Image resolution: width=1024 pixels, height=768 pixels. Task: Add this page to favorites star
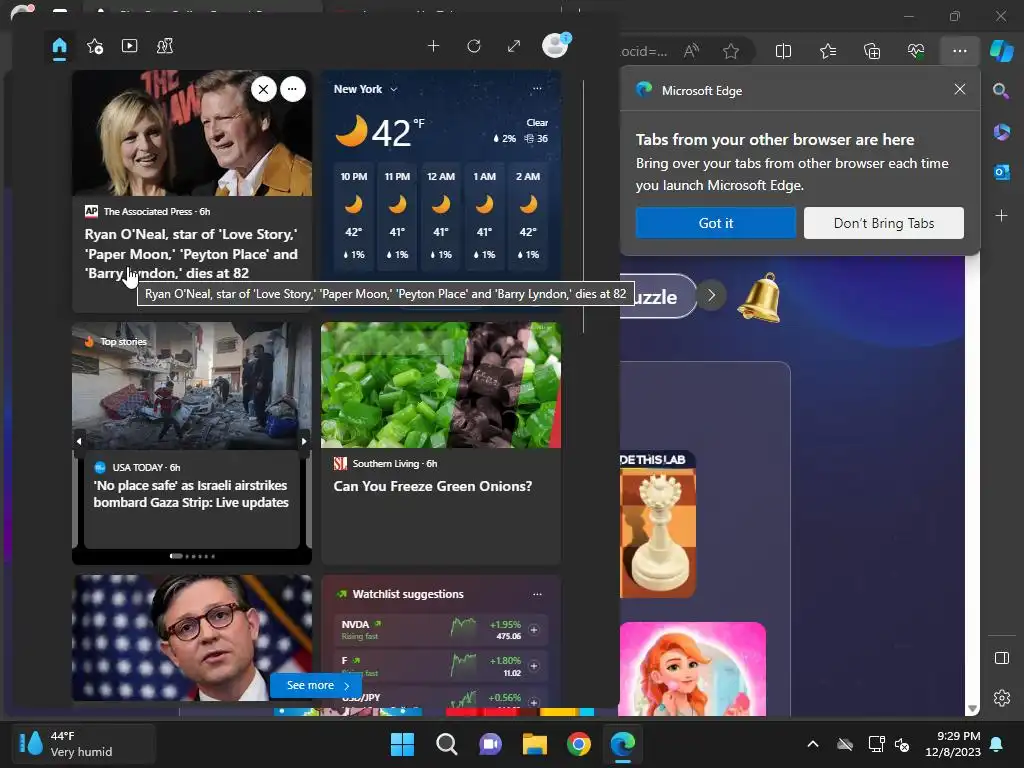click(731, 51)
